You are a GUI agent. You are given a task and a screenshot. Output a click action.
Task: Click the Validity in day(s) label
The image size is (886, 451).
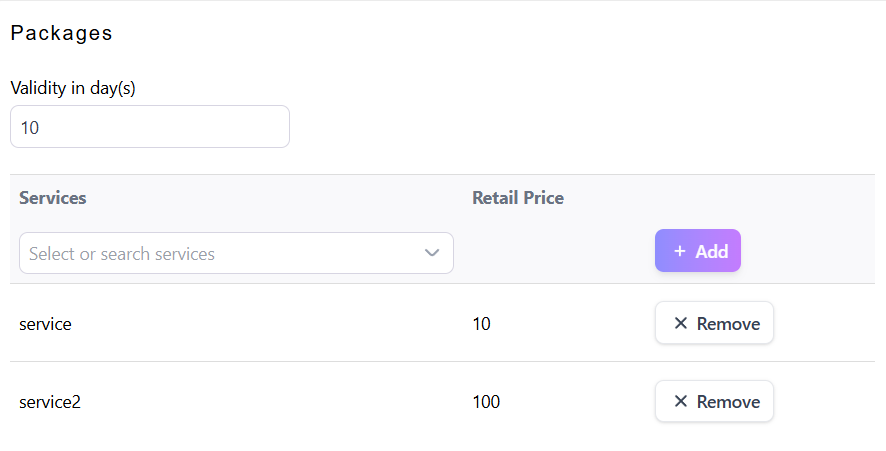click(x=73, y=88)
